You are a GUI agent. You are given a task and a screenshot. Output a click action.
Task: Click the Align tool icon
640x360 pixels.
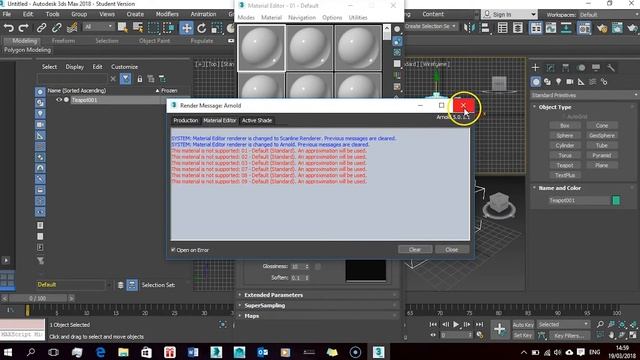[485, 28]
